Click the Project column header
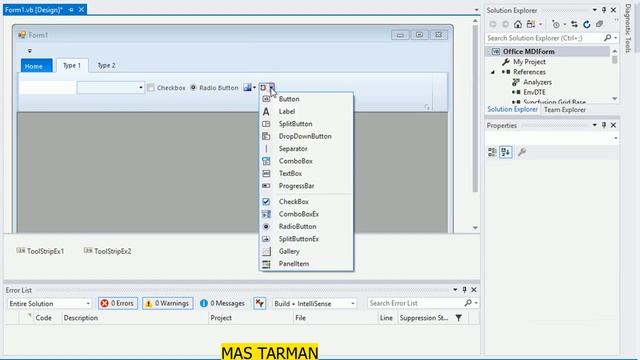Image resolution: width=640 pixels, height=360 pixels. tap(221, 318)
